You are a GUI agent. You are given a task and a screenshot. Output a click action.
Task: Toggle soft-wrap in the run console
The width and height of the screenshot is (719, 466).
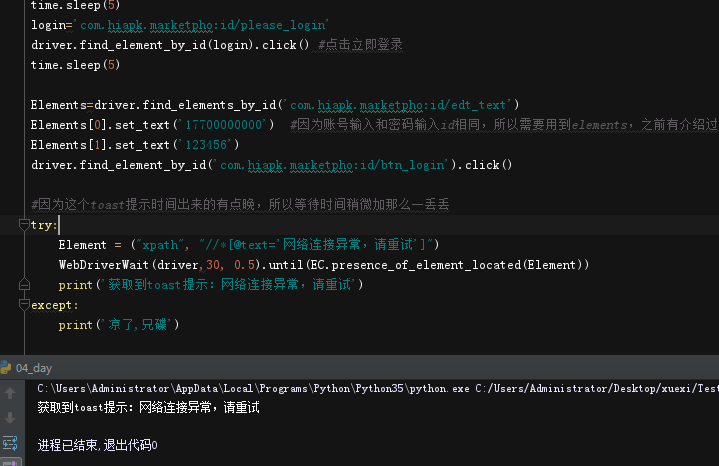tap(10, 443)
